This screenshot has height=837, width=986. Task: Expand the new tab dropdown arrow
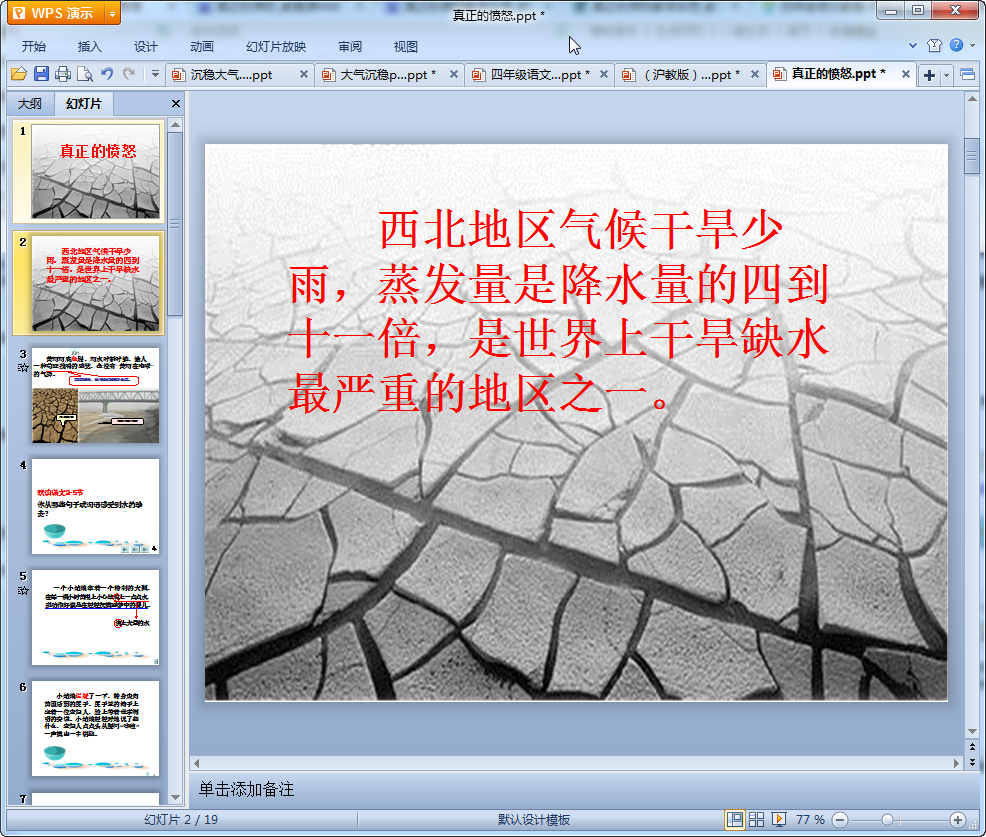tap(946, 75)
